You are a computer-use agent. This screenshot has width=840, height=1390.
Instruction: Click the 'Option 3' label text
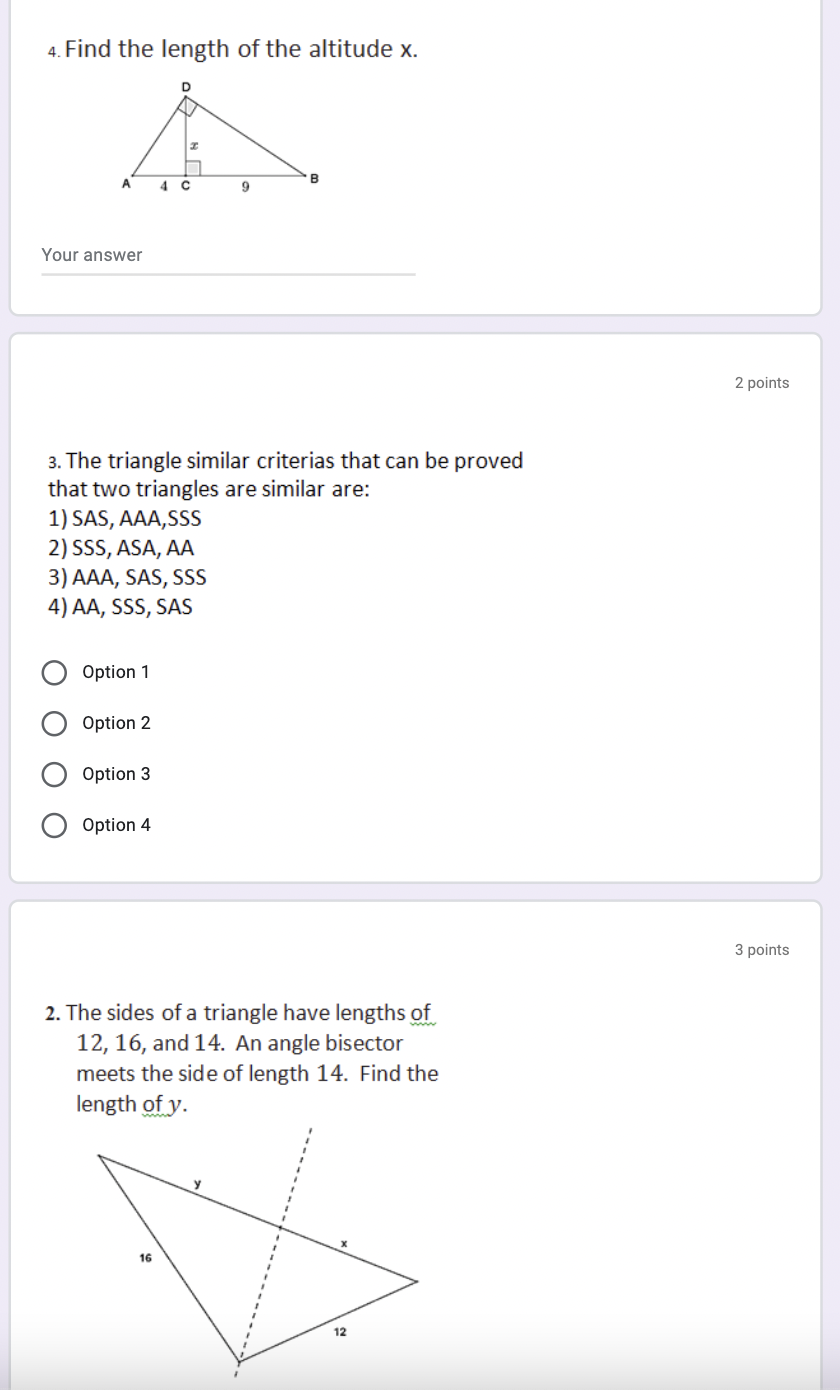click(116, 774)
